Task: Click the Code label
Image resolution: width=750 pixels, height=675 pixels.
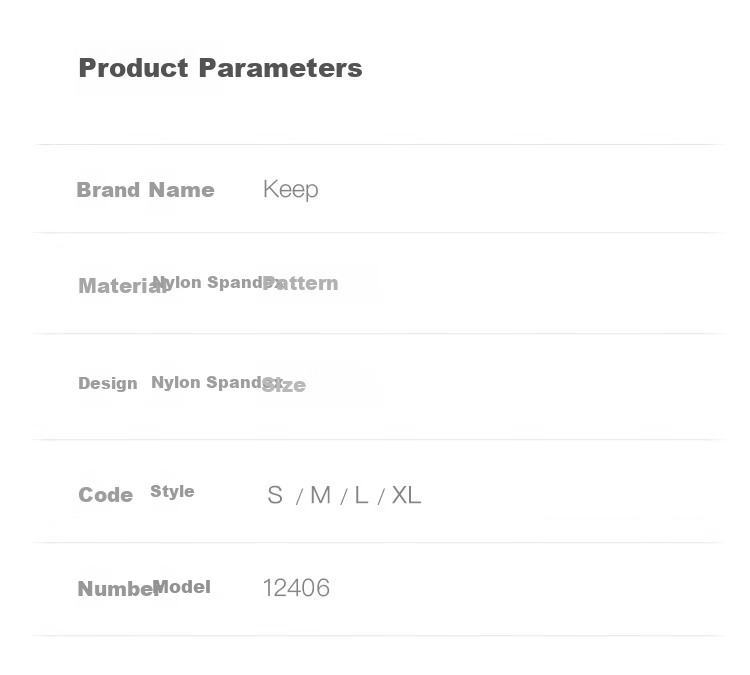Action: coord(106,495)
